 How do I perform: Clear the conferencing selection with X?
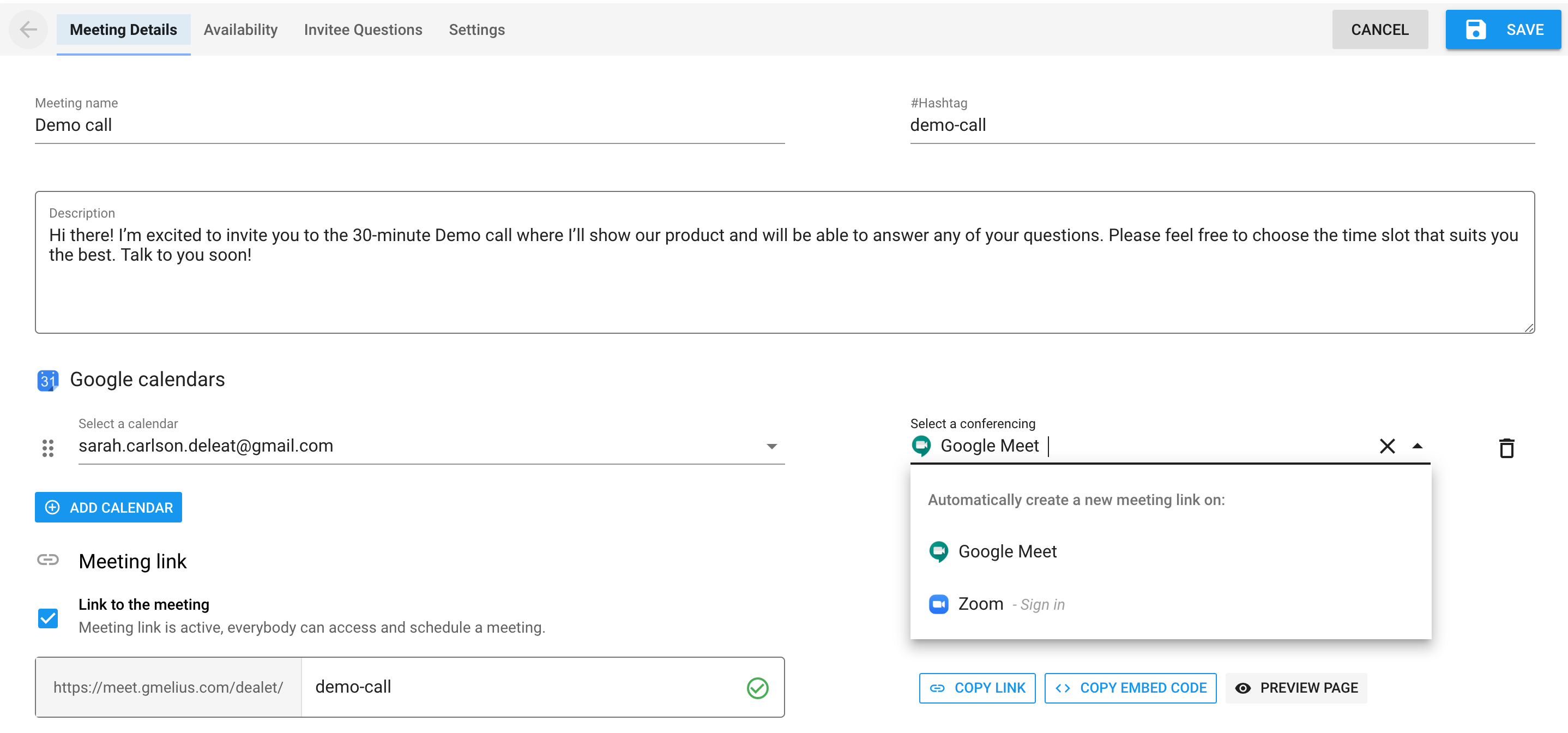coord(1386,446)
